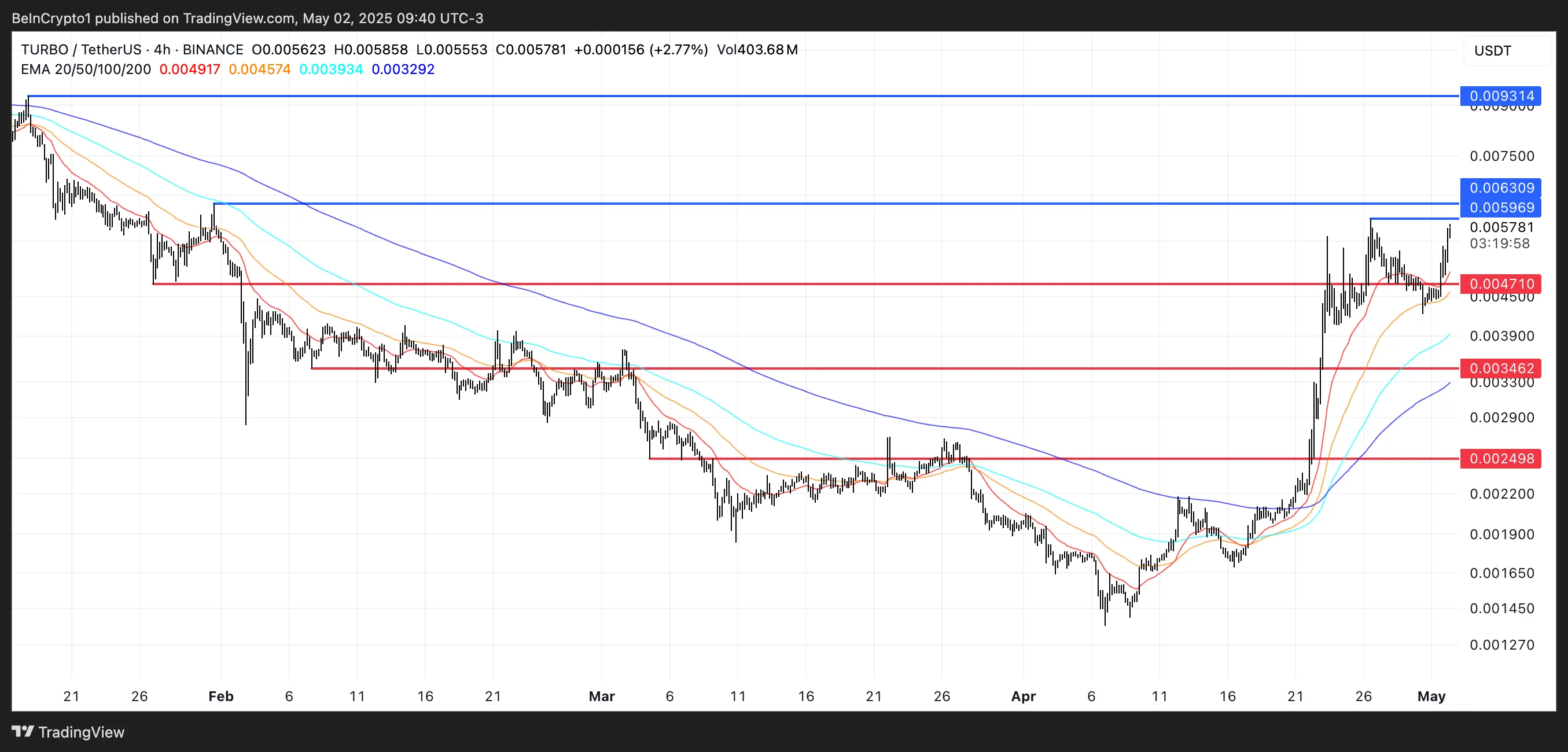Click the 0.003462 red price tag
Image resolution: width=1568 pixels, height=752 pixels.
click(1500, 368)
